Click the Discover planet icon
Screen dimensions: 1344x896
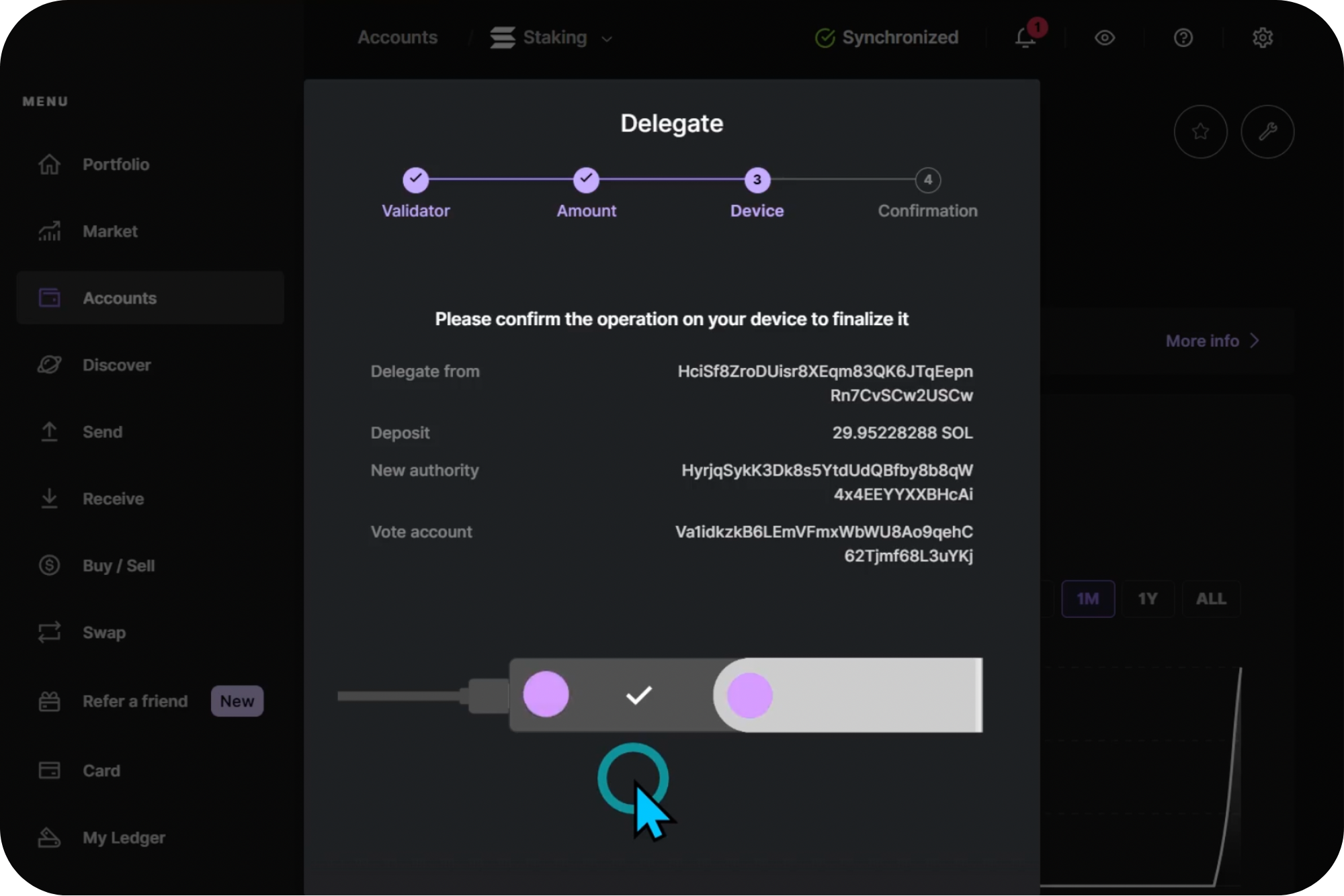coord(49,365)
